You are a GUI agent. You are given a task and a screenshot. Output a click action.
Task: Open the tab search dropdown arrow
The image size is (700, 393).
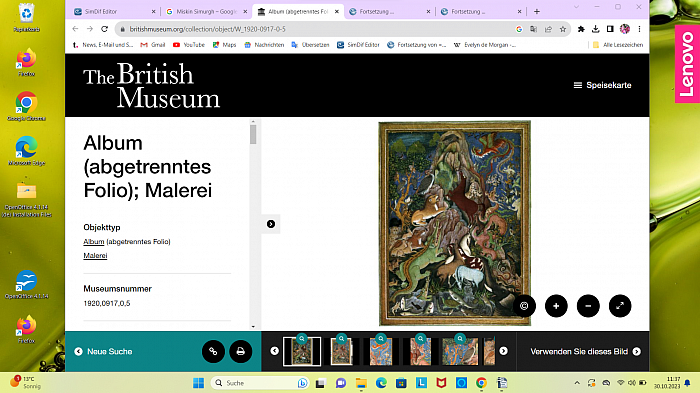coord(576,7)
